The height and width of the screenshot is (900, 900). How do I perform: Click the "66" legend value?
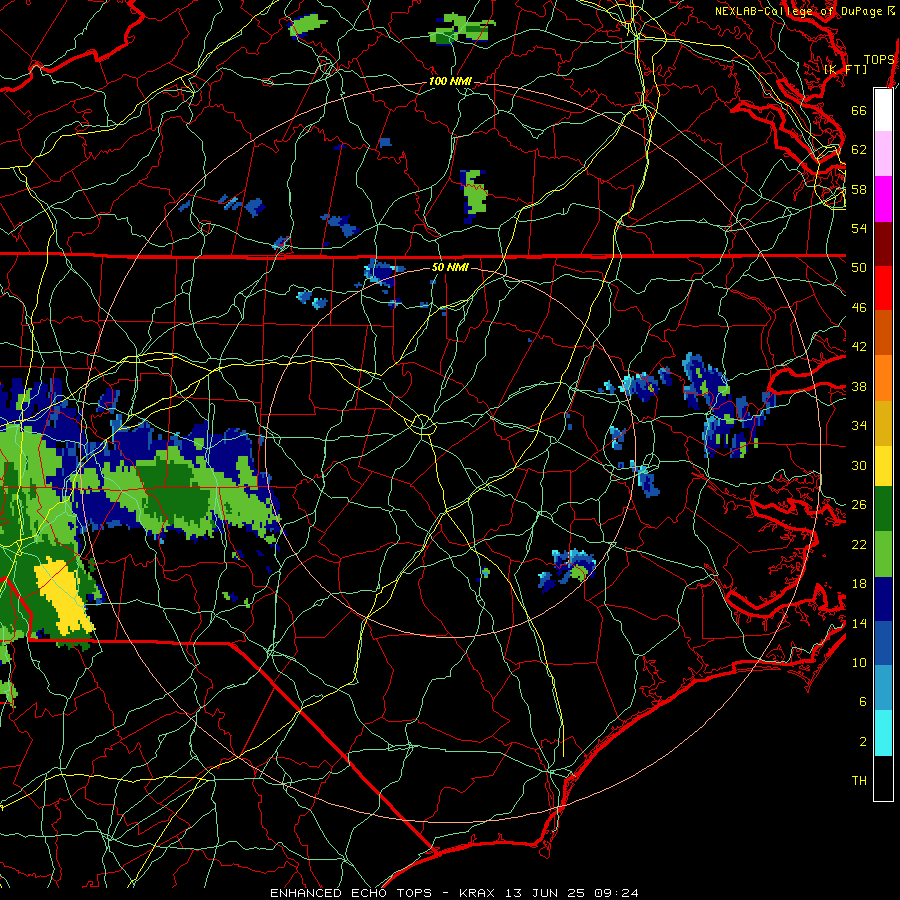(x=859, y=110)
